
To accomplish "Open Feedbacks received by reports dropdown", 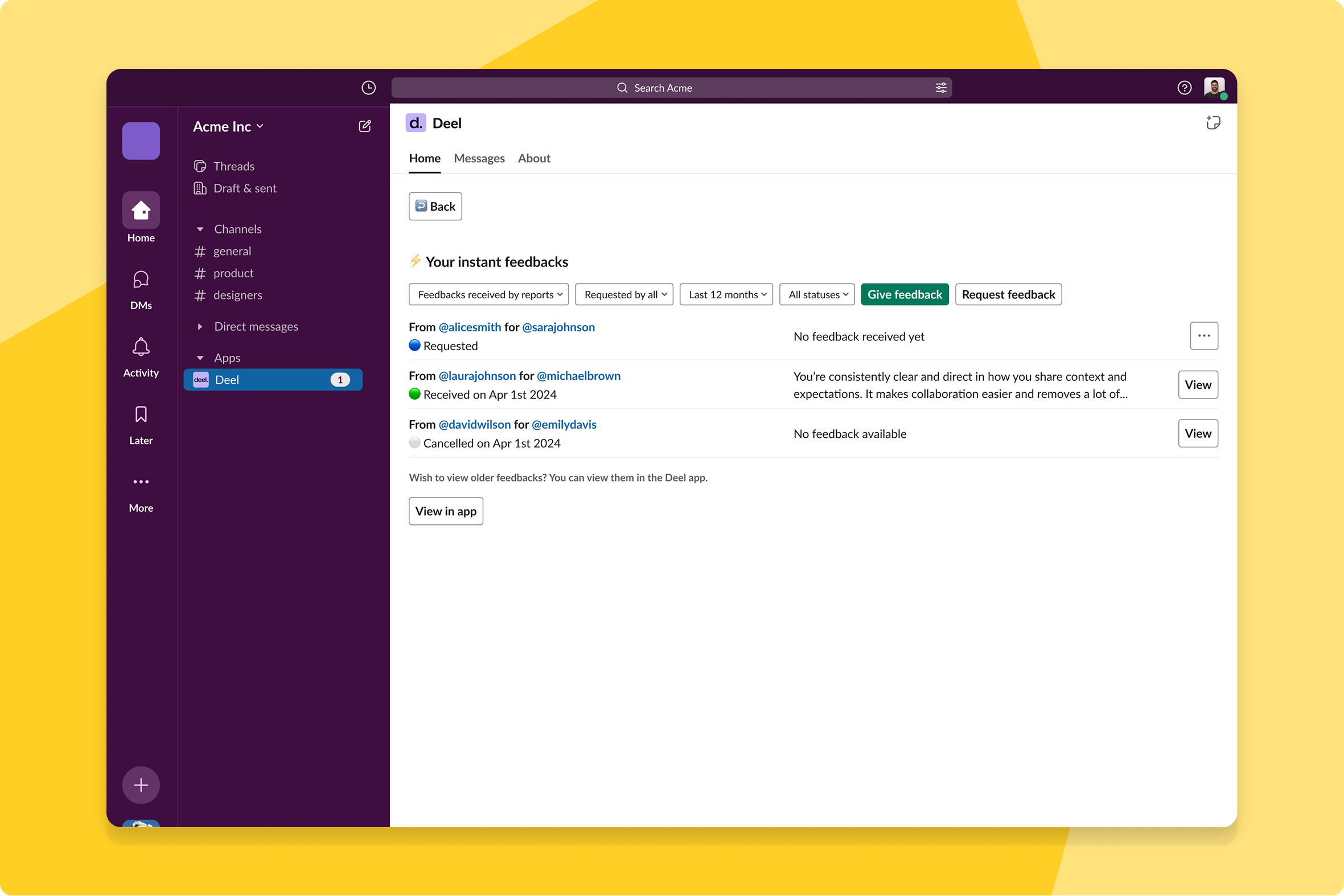I will (x=488, y=294).
